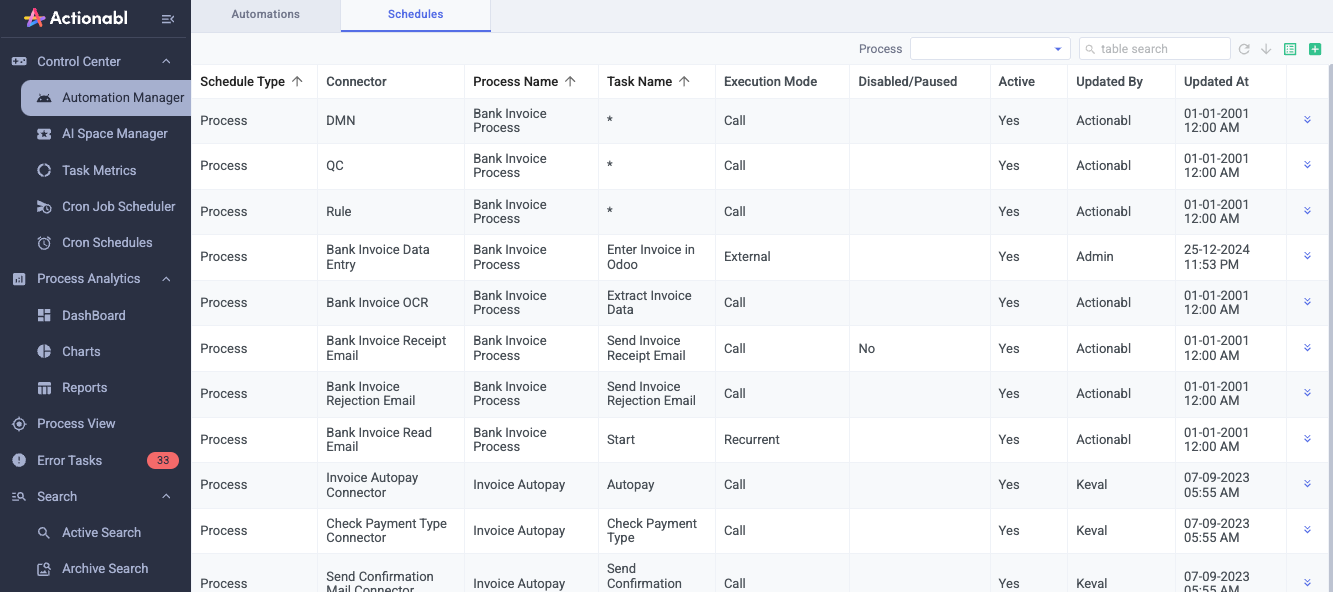Click the Task Metrics icon
This screenshot has width=1333, height=592.
[44, 170]
